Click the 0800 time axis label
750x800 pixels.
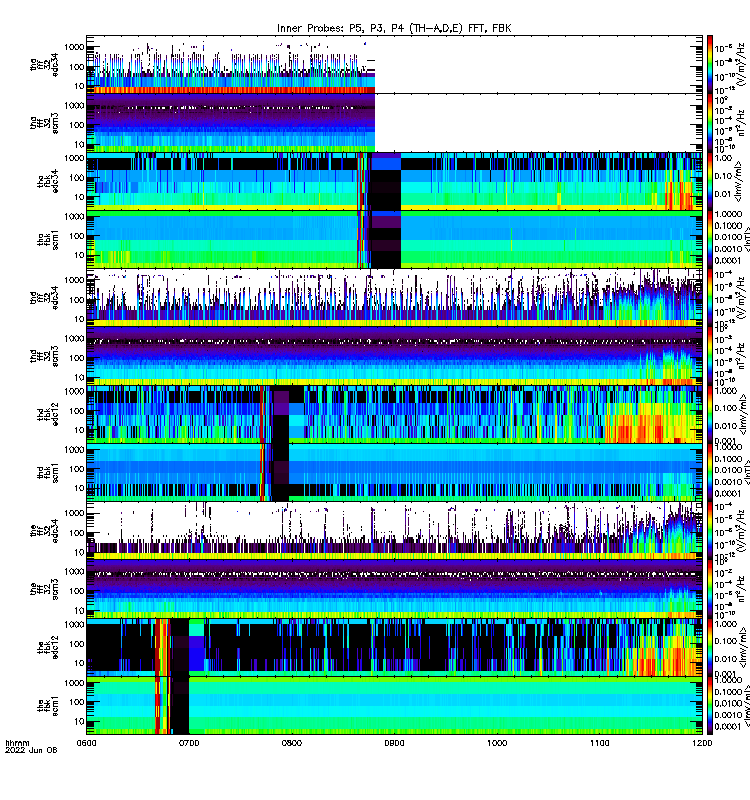(x=292, y=743)
